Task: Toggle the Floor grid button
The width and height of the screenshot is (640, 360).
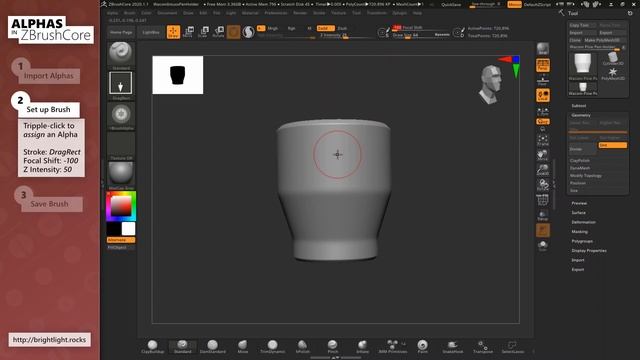Action: 542,80
